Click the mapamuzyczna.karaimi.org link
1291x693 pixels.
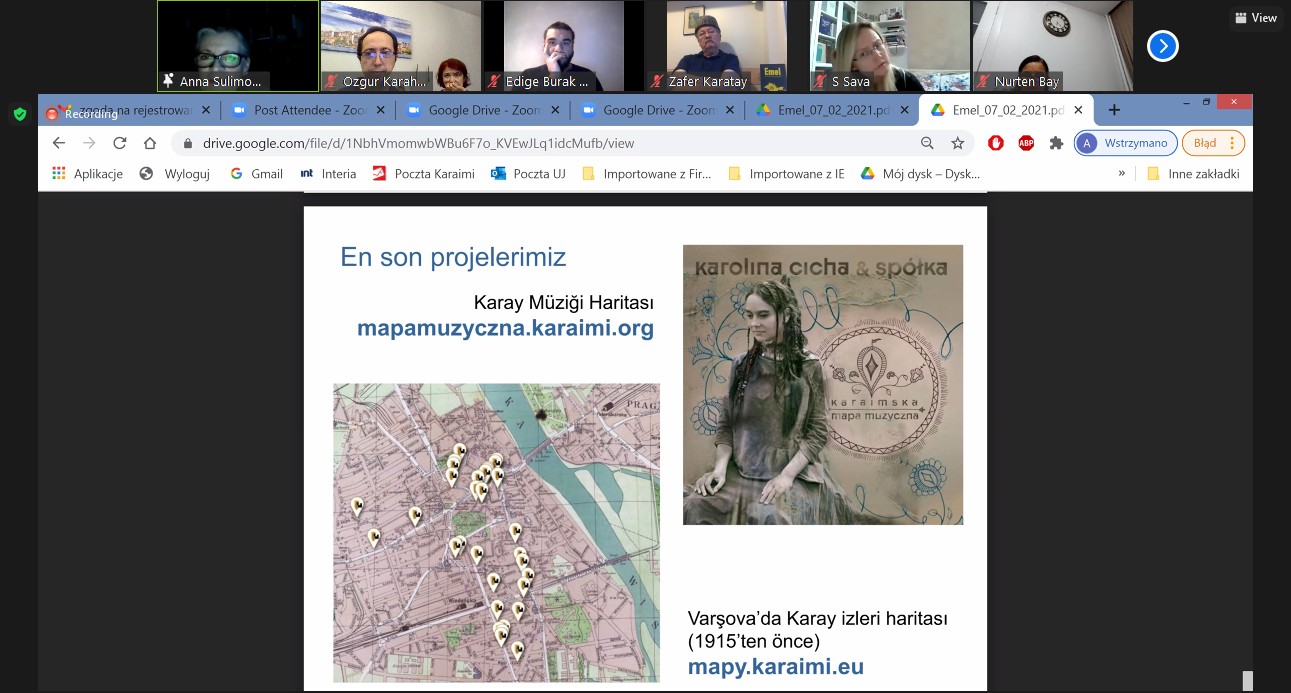tap(506, 328)
